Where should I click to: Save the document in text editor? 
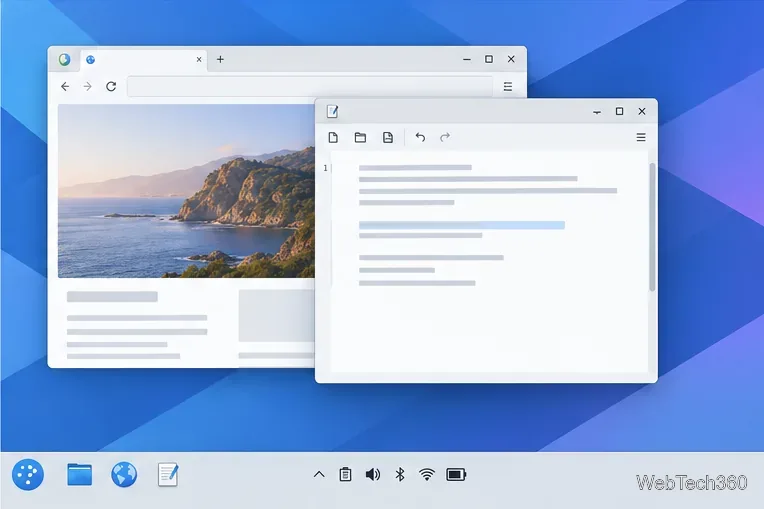click(388, 137)
